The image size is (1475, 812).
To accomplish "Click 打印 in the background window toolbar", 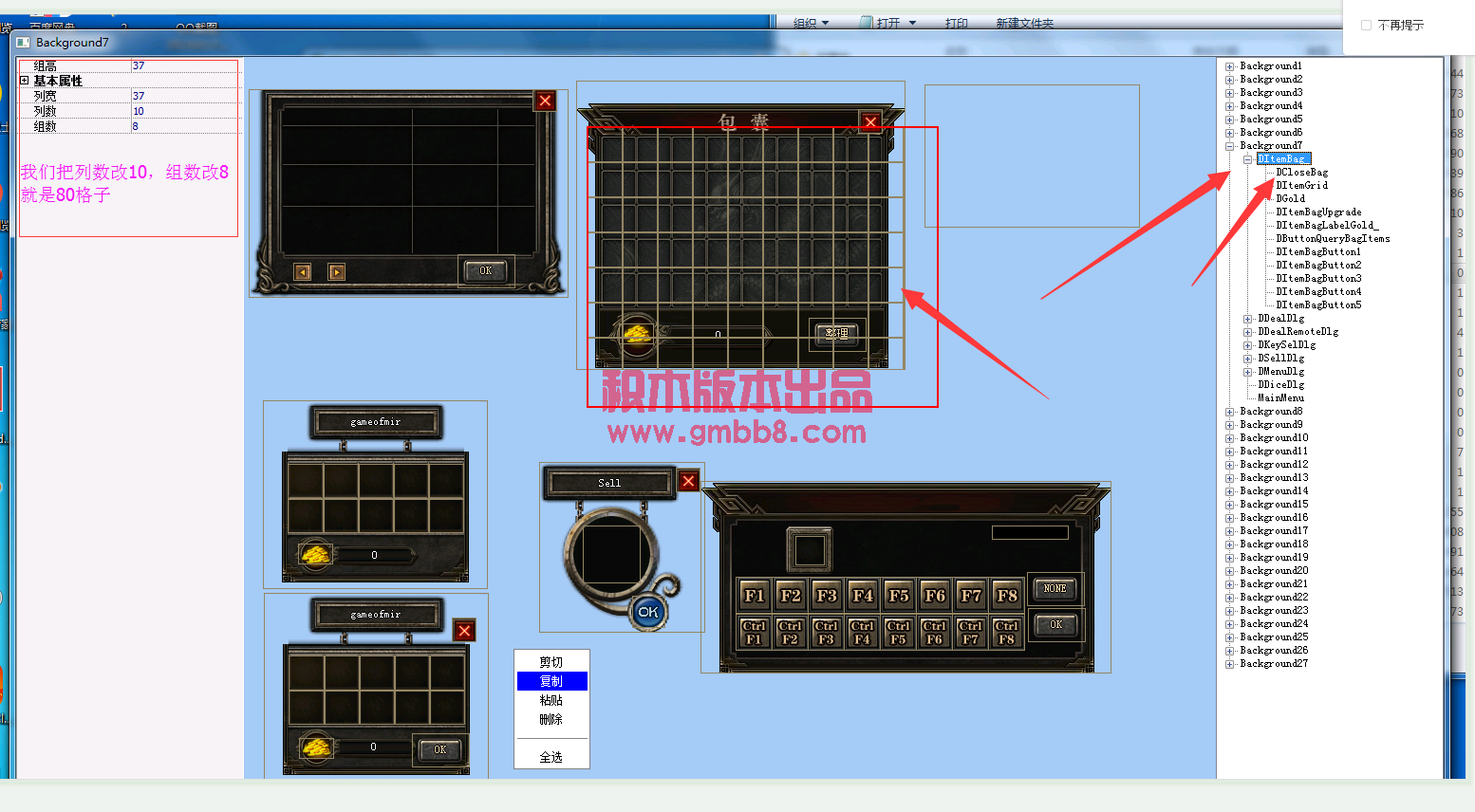I will [957, 24].
